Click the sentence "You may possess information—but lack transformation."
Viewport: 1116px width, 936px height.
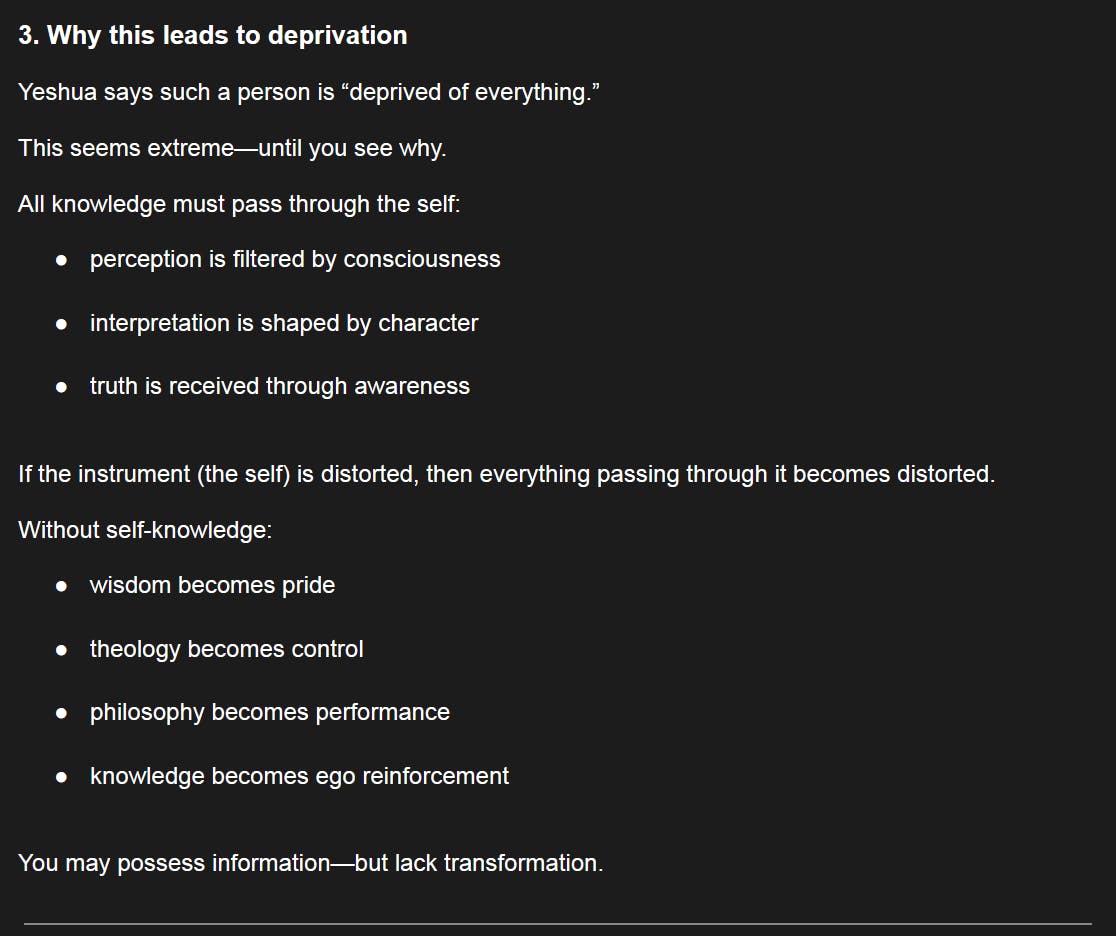310,862
